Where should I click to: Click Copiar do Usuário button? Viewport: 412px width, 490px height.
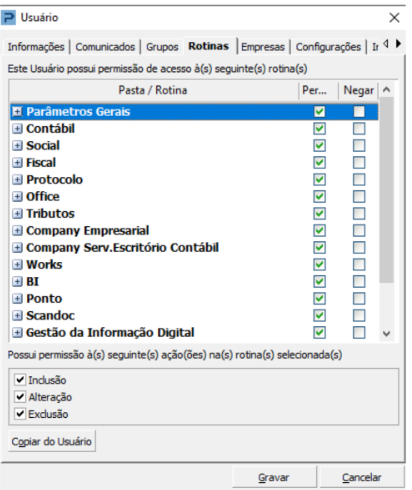pos(52,441)
